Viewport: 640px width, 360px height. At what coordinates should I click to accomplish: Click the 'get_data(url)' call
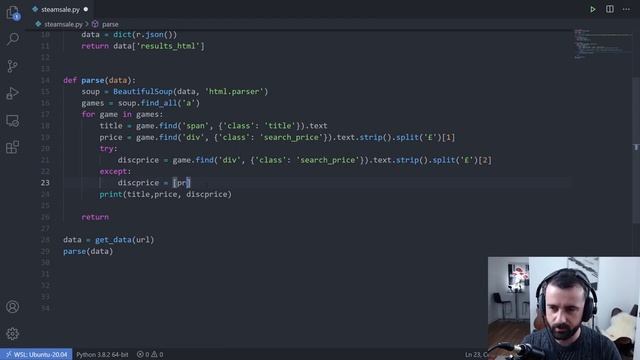click(124, 240)
